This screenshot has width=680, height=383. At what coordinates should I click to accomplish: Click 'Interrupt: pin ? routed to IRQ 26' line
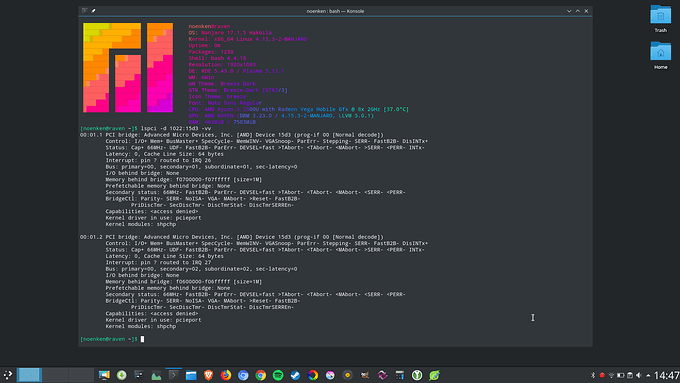(x=158, y=160)
